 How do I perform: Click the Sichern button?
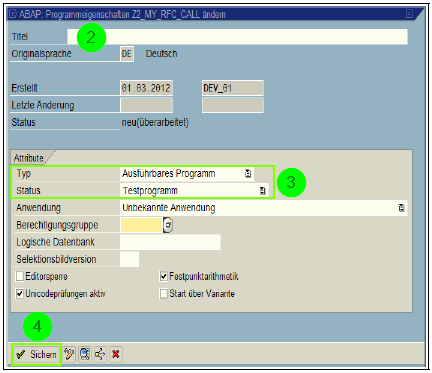click(37, 354)
